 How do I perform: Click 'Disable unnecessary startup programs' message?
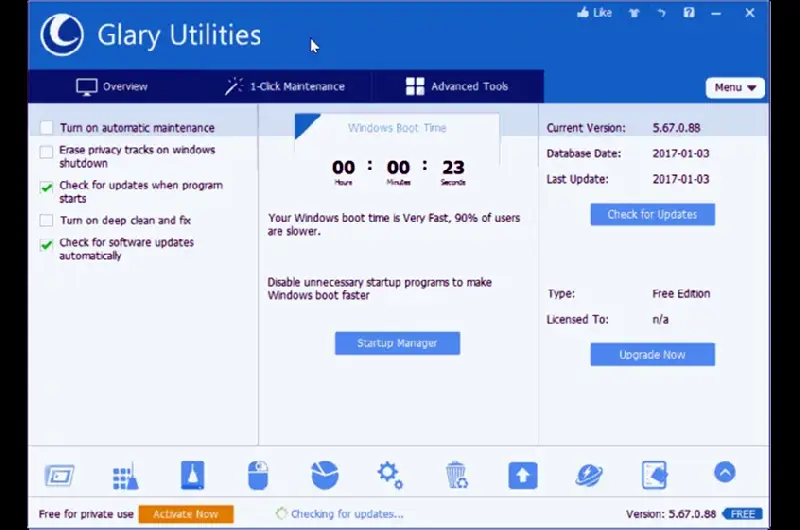(x=380, y=289)
